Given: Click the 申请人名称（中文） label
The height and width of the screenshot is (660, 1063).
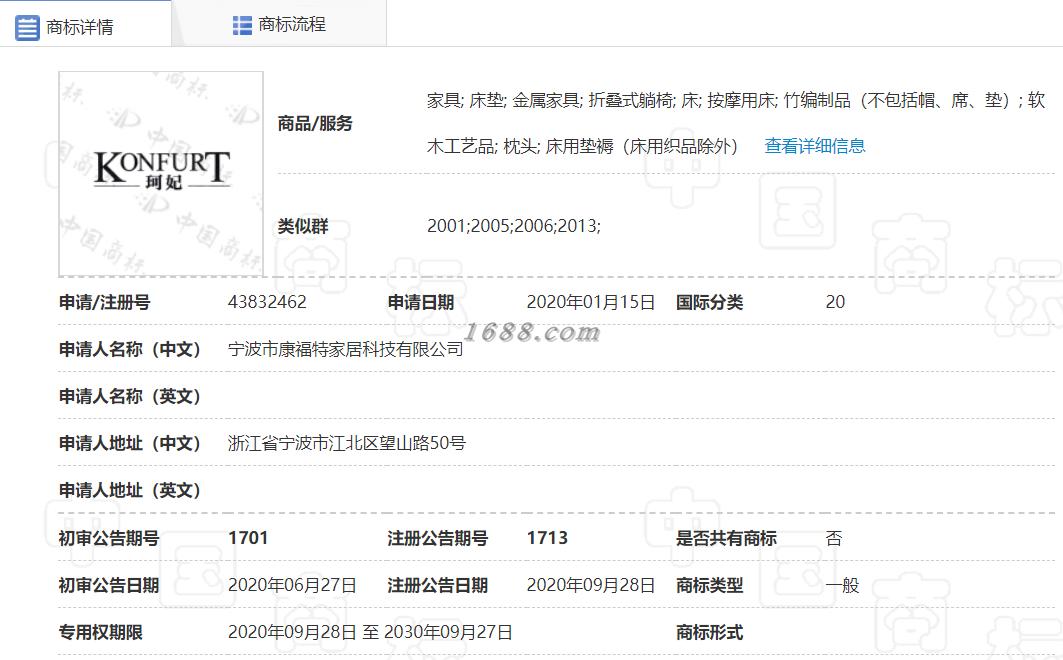Looking at the screenshot, I should coord(130,349).
